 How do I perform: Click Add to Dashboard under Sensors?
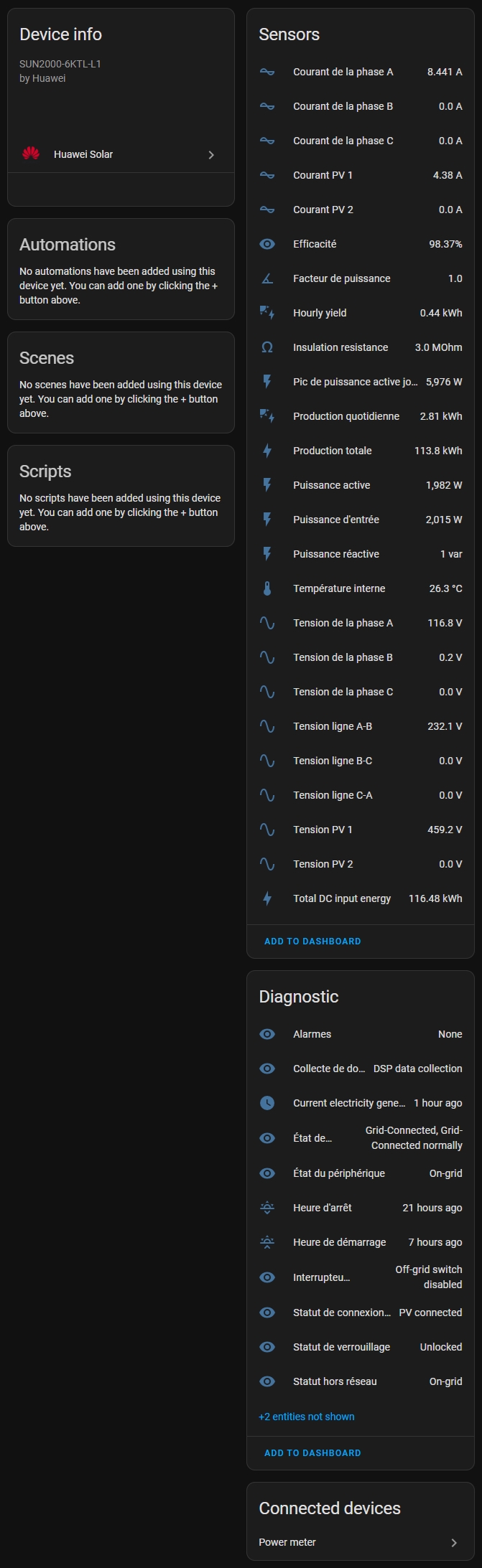pos(312,941)
